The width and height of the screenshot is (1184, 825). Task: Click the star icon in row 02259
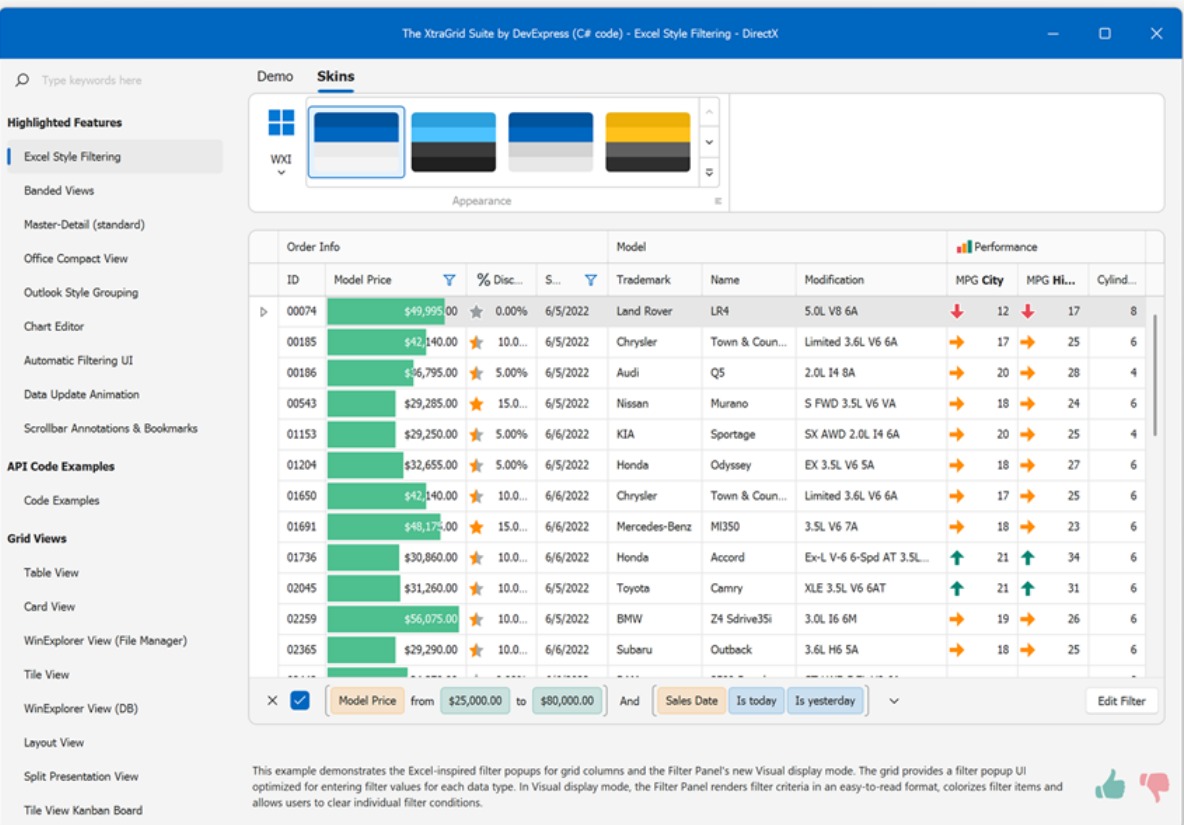(x=476, y=619)
